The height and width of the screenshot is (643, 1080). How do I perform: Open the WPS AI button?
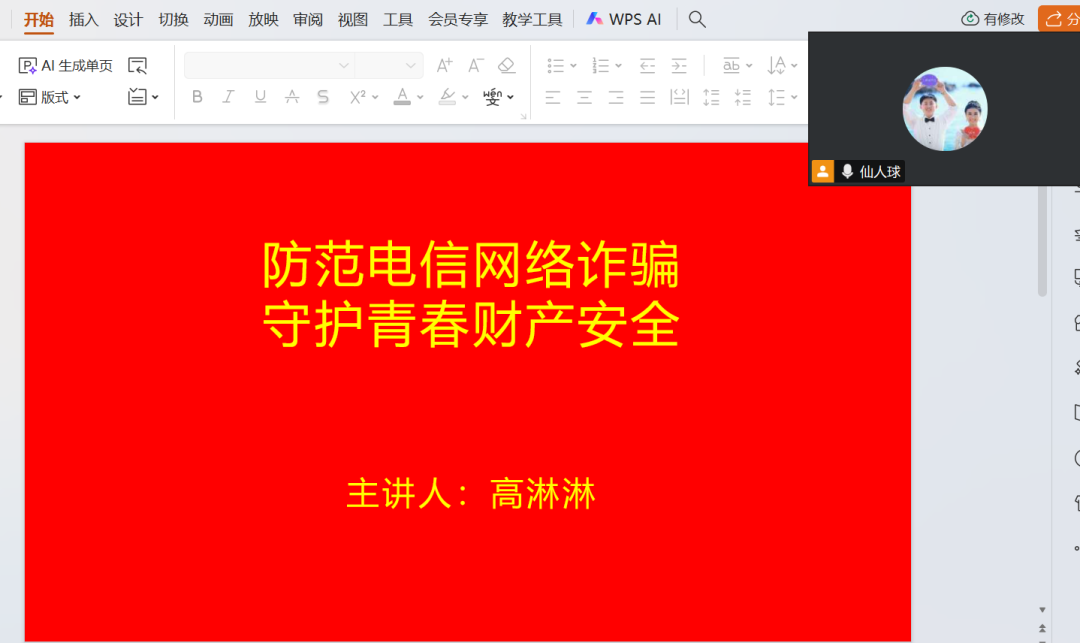[624, 19]
